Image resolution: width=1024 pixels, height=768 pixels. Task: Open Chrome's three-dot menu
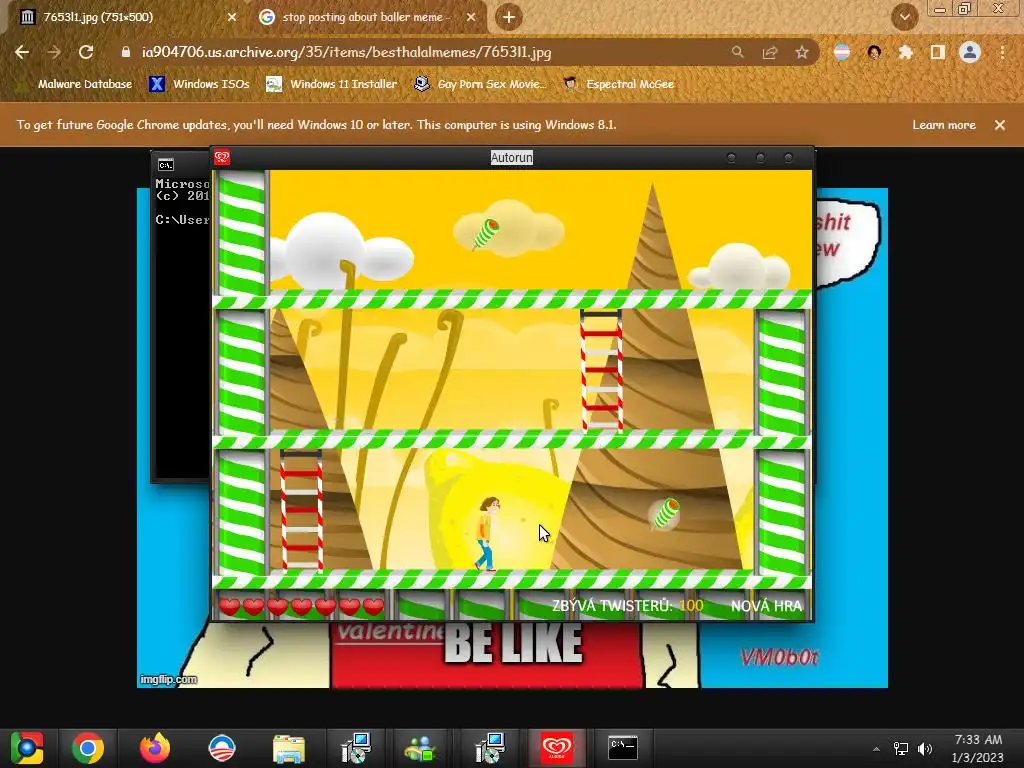pyautogui.click(x=1002, y=52)
